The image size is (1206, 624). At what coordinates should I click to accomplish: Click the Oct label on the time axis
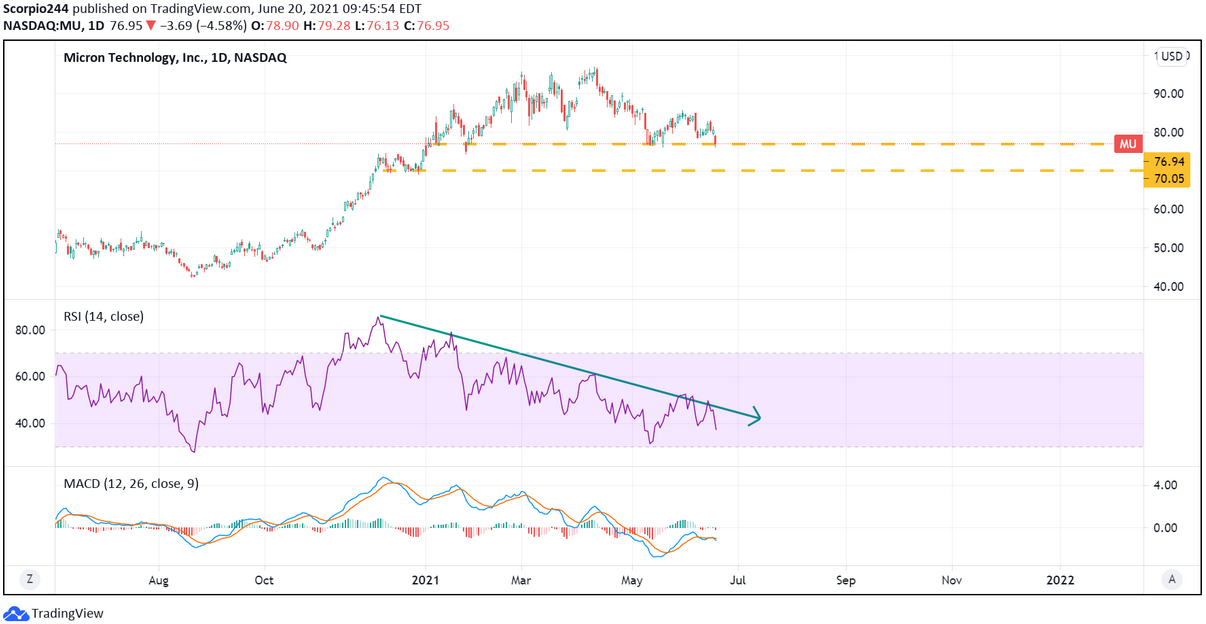pyautogui.click(x=264, y=579)
